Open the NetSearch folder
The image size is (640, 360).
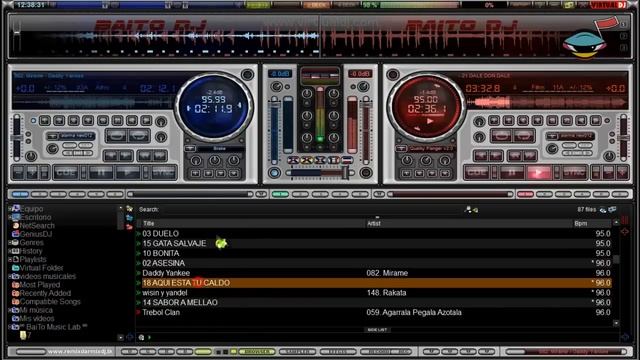[x=33, y=226]
